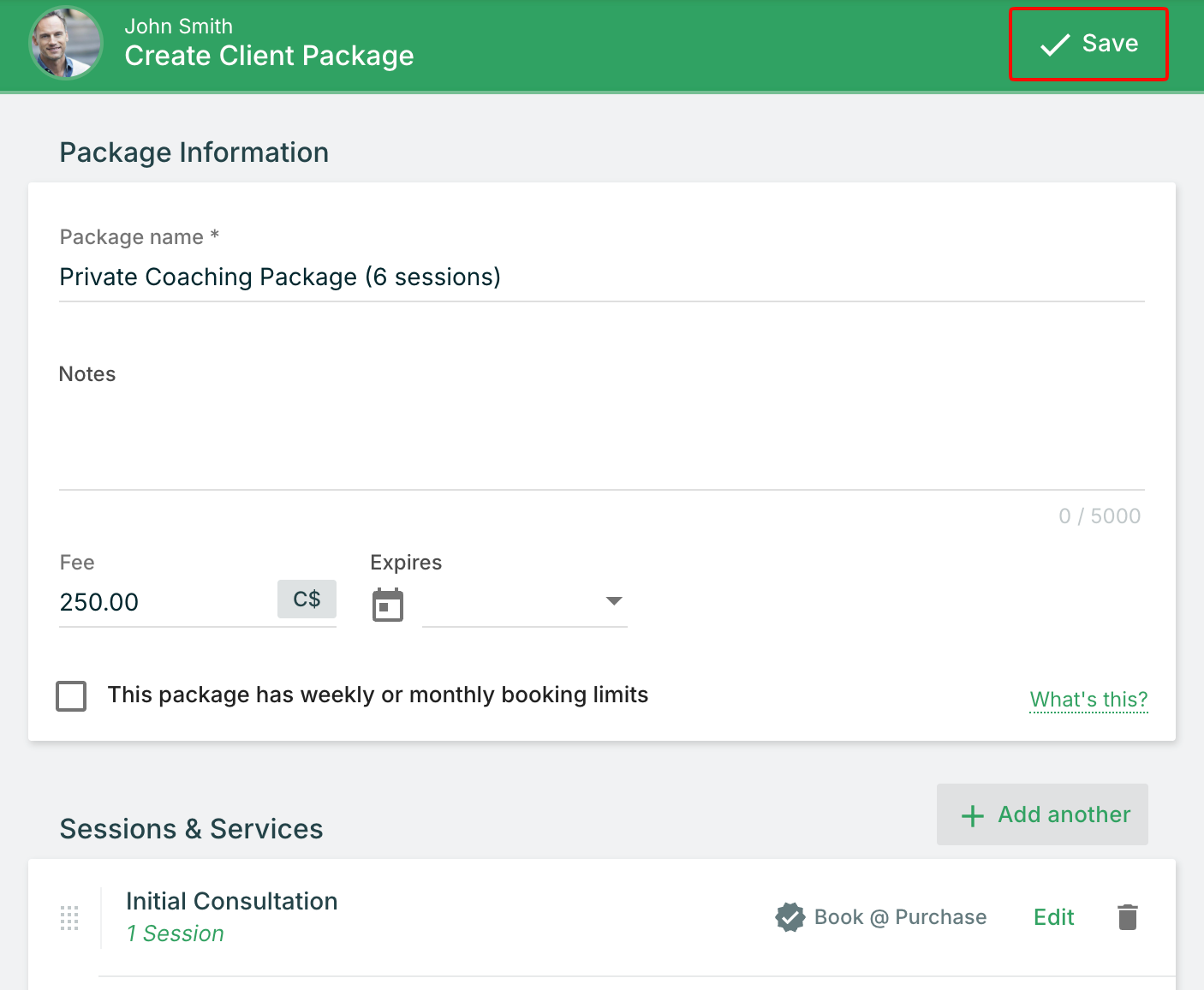1204x990 pixels.
Task: Open the Expires calendar icon
Action: (x=388, y=605)
